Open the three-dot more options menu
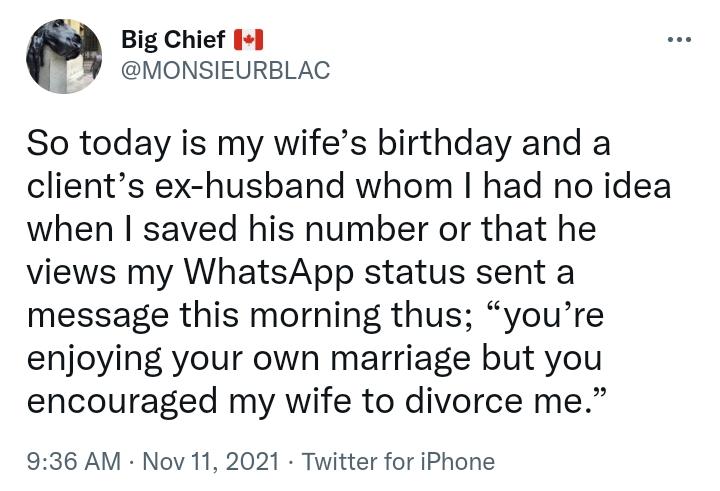The width and height of the screenshot is (720, 491). (x=679, y=40)
